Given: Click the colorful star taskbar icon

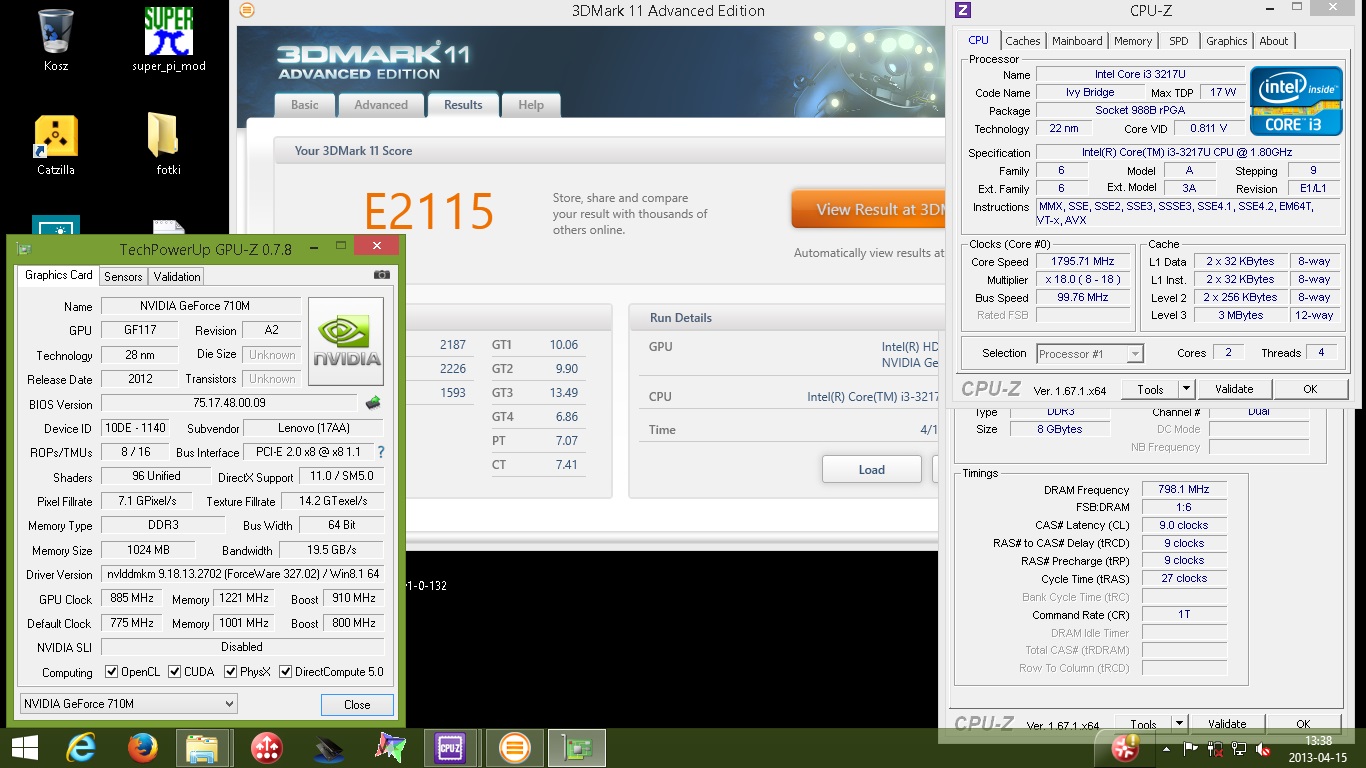Looking at the screenshot, I should point(389,747).
